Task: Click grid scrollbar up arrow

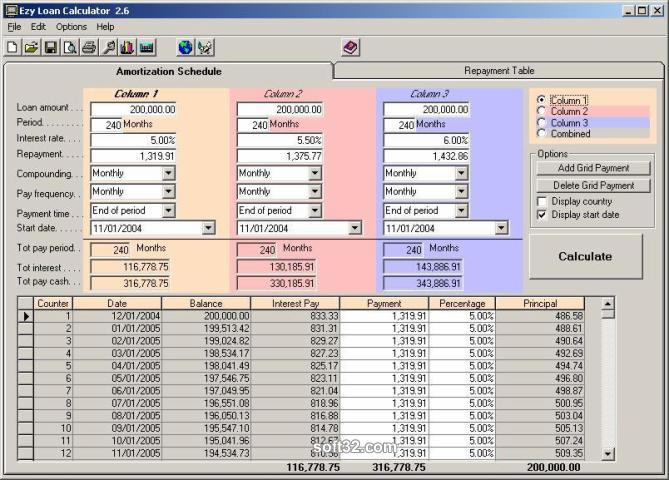Action: coord(608,303)
